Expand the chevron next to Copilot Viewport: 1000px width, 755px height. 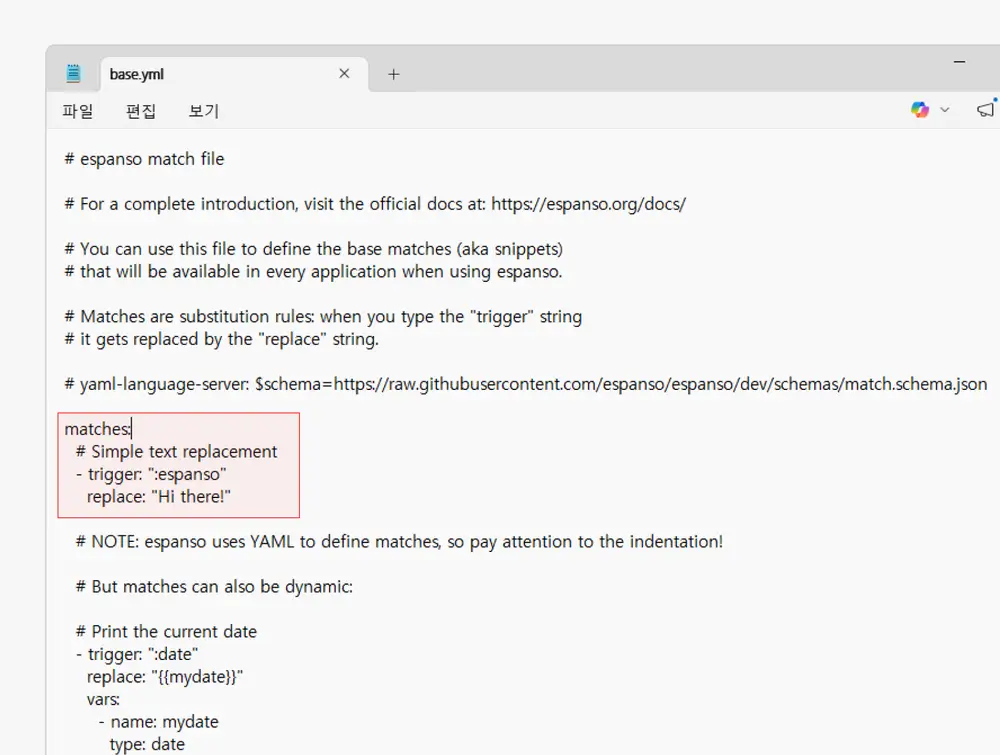pyautogui.click(x=945, y=110)
